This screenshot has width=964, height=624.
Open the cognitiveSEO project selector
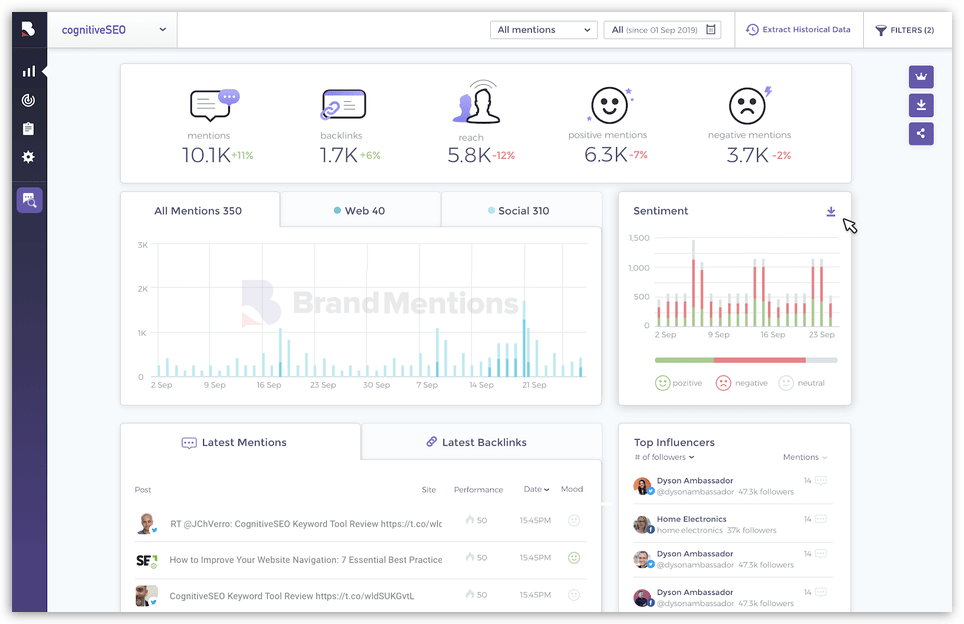click(112, 29)
